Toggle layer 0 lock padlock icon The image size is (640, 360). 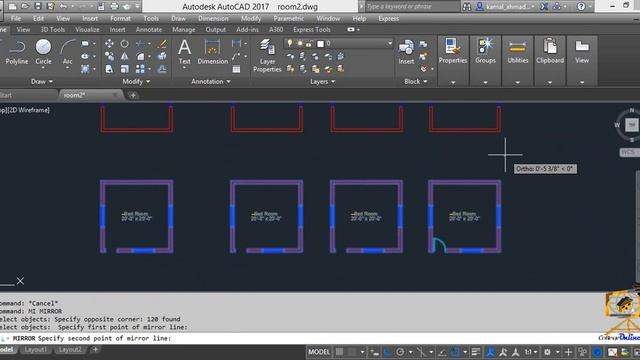[x=309, y=43]
